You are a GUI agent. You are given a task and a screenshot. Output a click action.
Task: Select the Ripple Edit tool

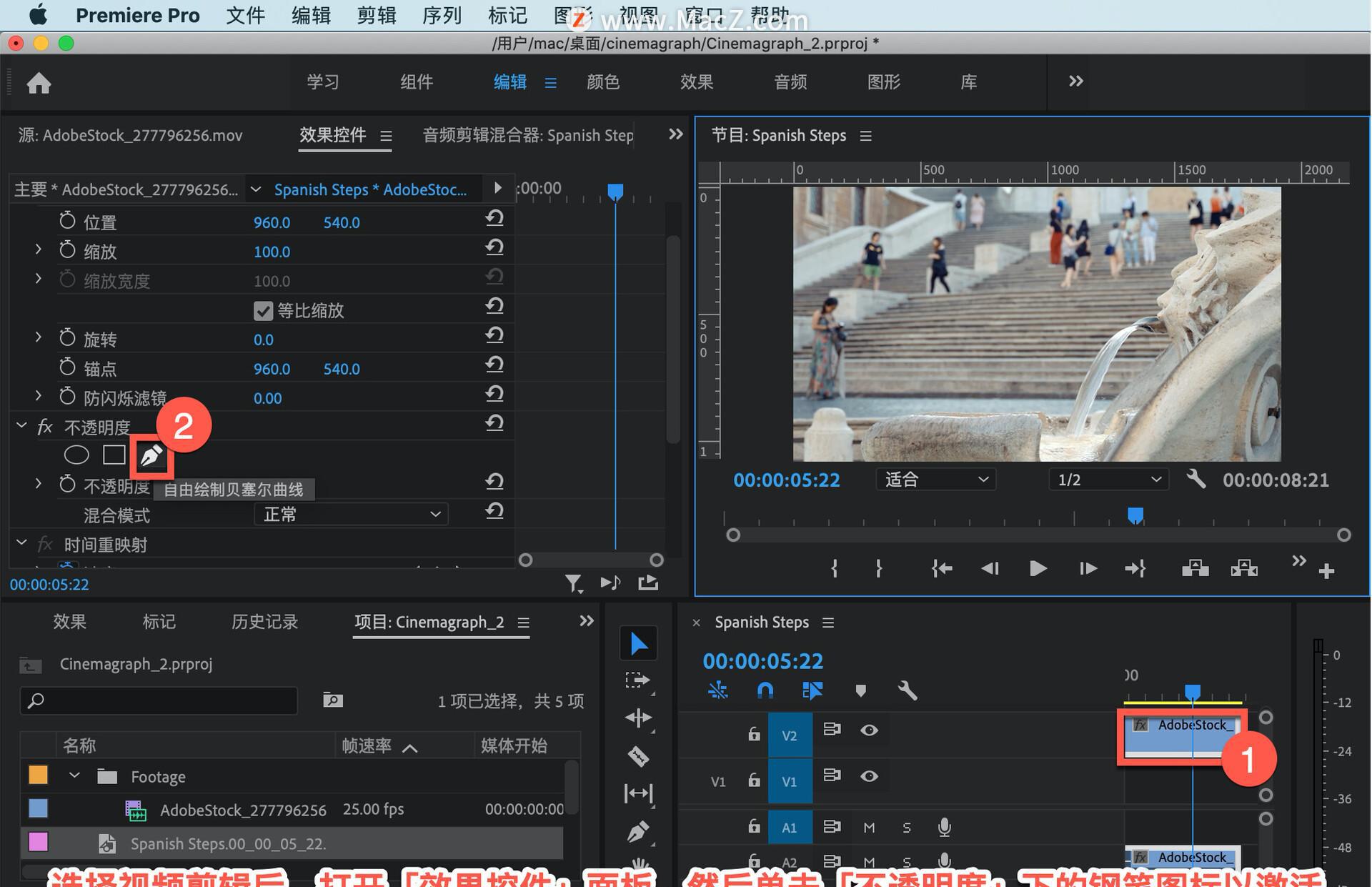pyautogui.click(x=638, y=718)
